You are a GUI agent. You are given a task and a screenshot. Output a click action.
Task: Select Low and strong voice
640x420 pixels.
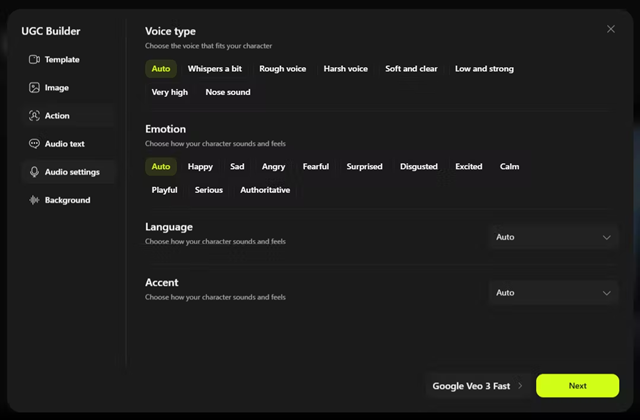tap(484, 69)
